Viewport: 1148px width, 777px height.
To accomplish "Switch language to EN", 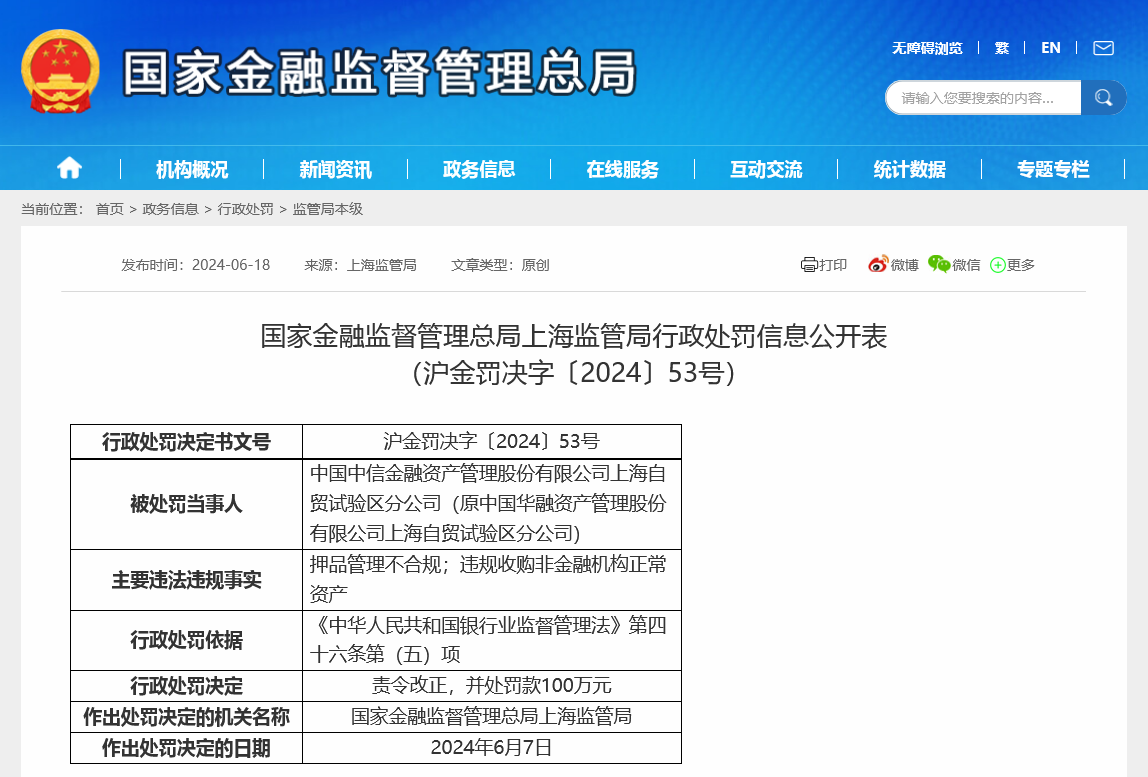I will click(1051, 48).
